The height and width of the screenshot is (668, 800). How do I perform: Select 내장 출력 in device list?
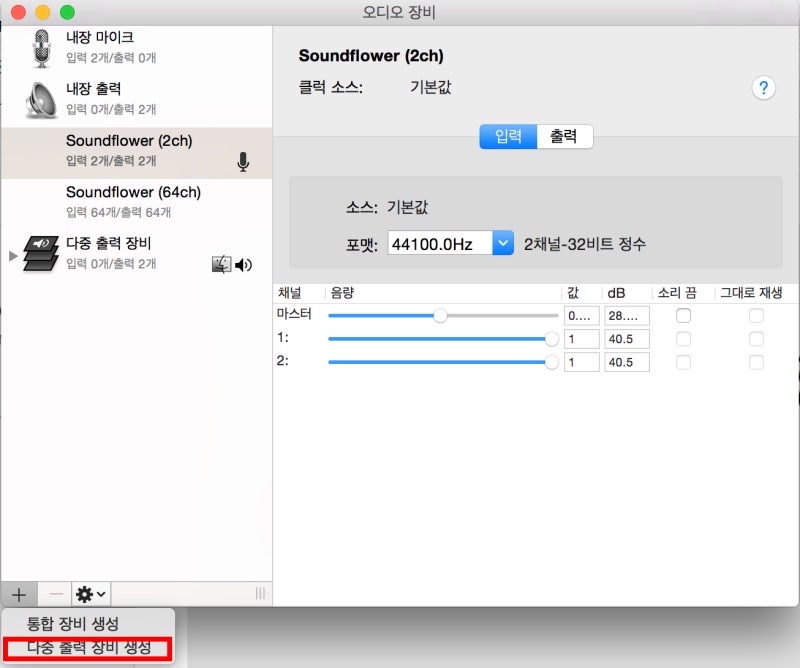click(137, 100)
